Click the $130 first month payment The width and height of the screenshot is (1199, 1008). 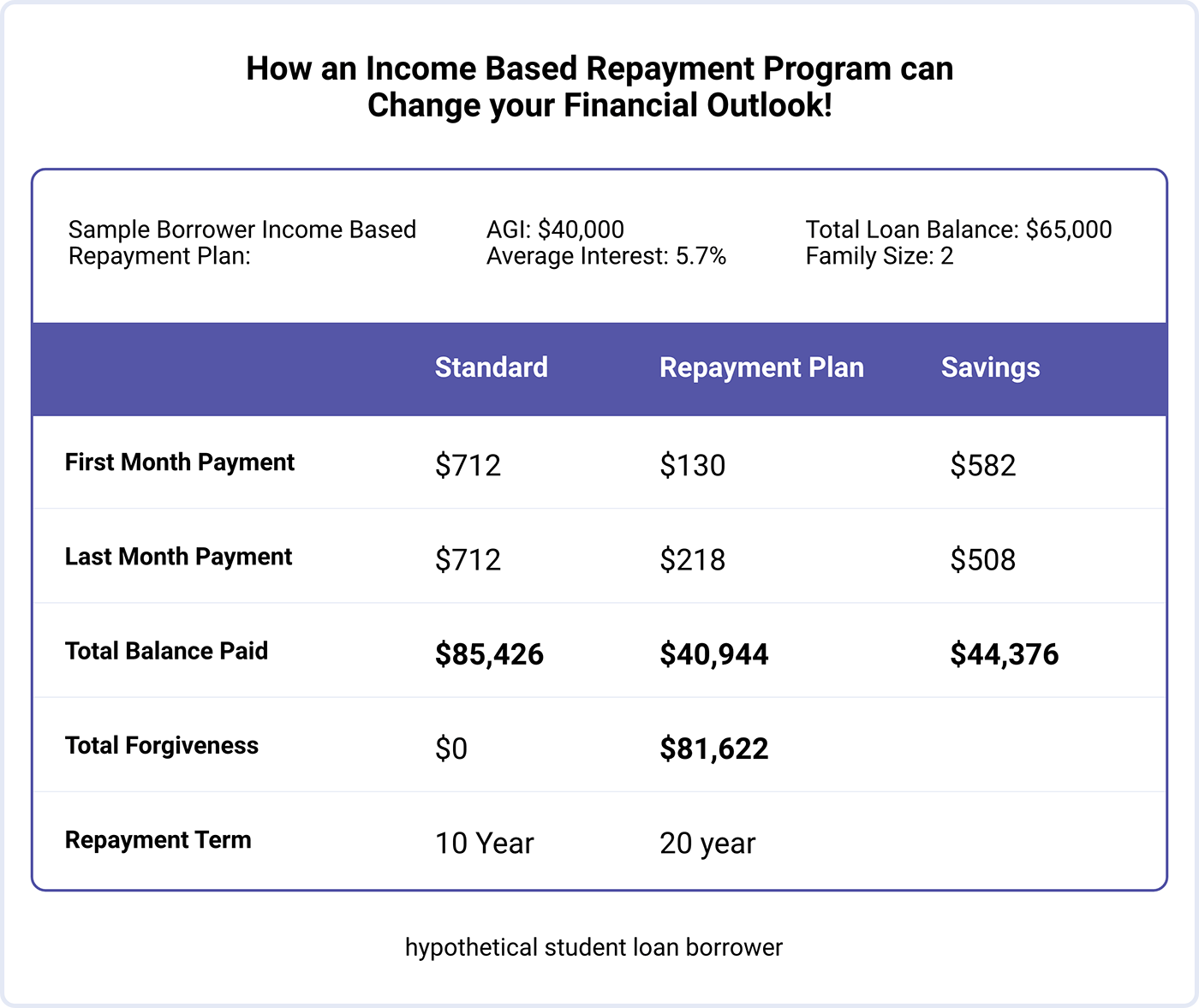click(x=693, y=465)
